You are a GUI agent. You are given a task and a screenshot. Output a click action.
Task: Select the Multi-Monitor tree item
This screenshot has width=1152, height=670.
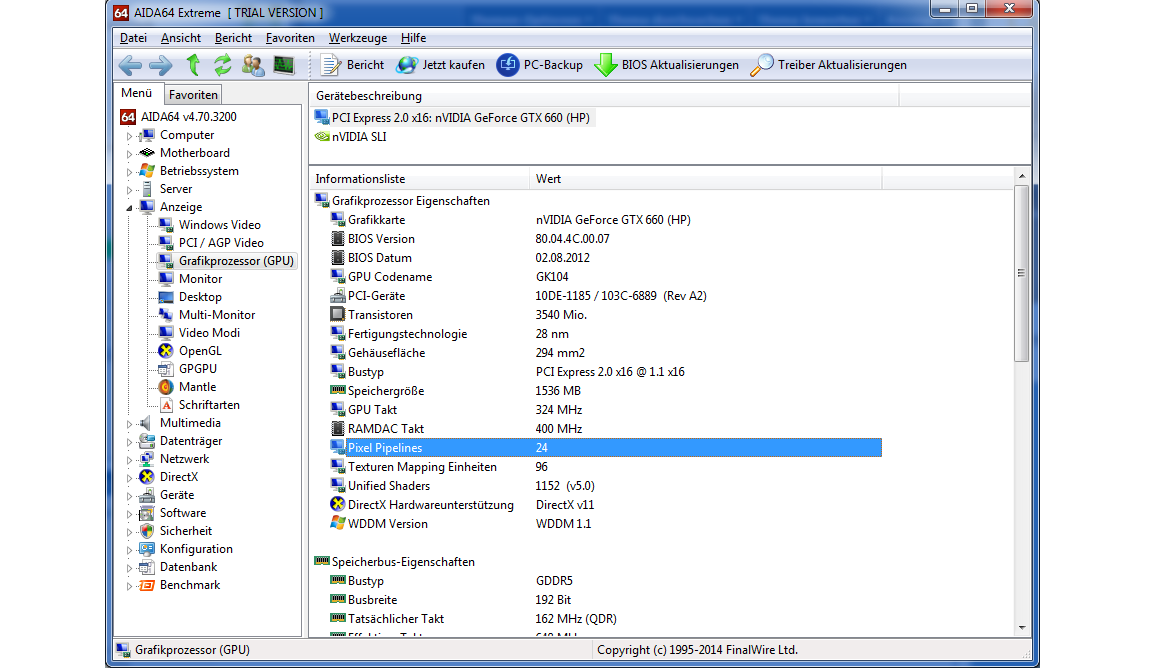(x=217, y=315)
